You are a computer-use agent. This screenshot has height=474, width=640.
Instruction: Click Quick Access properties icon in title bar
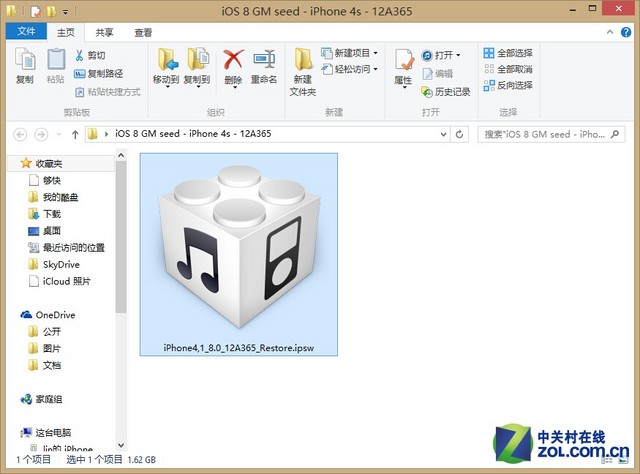(x=36, y=11)
